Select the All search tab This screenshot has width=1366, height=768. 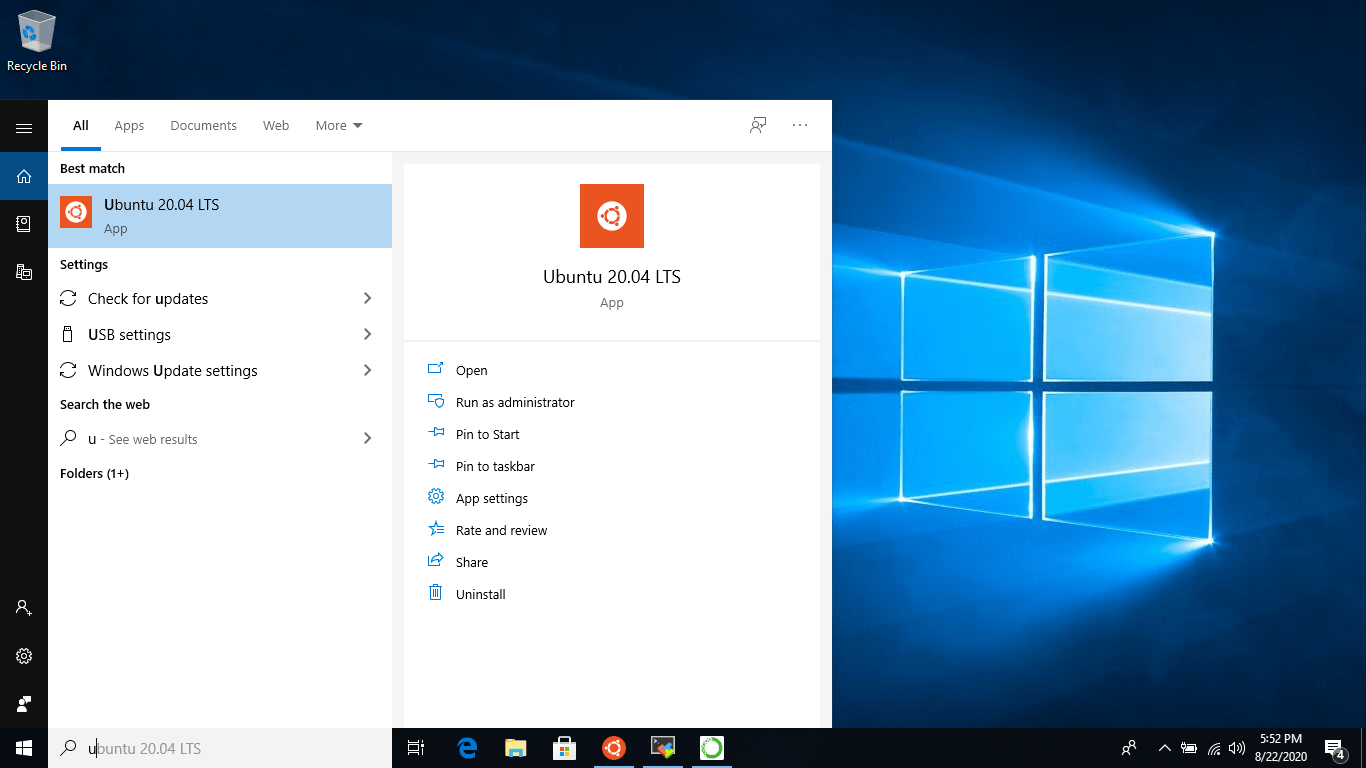(81, 125)
